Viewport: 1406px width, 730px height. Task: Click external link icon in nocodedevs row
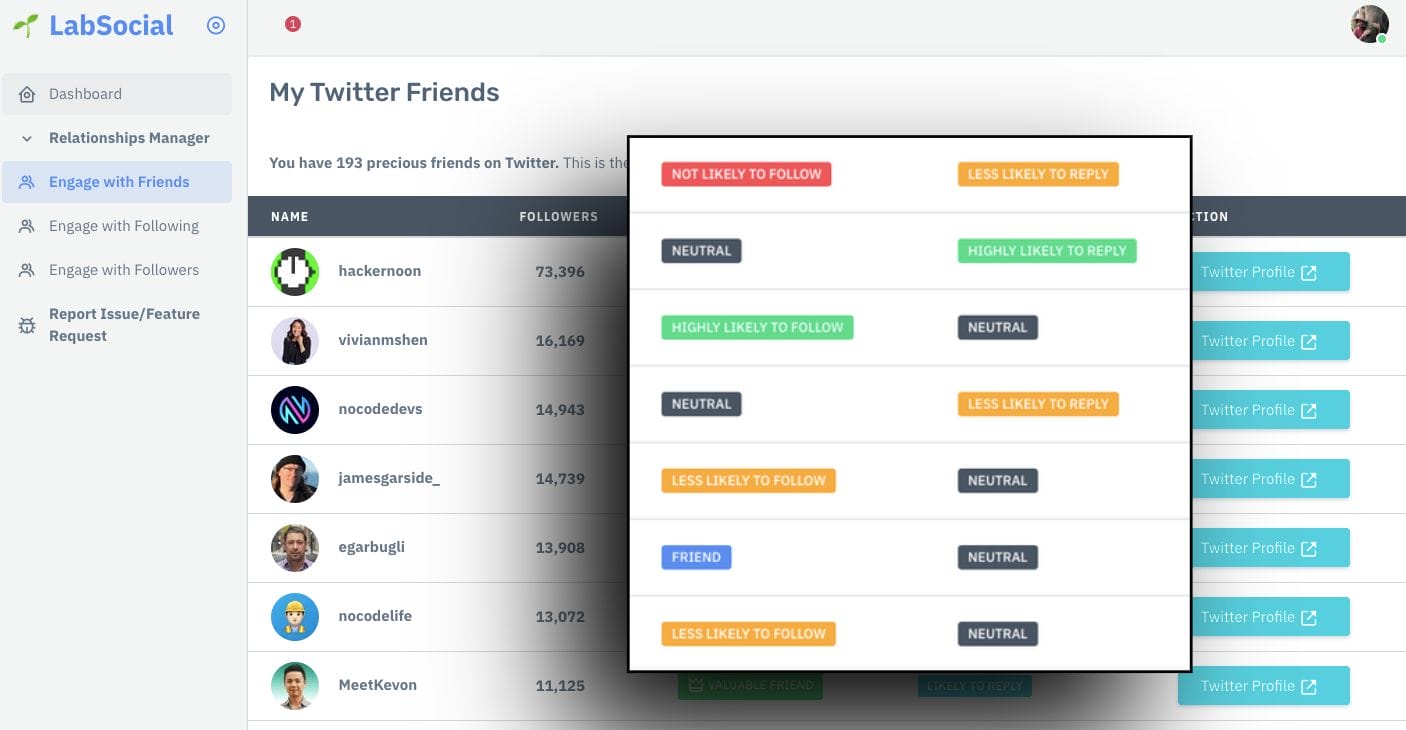[1308, 410]
